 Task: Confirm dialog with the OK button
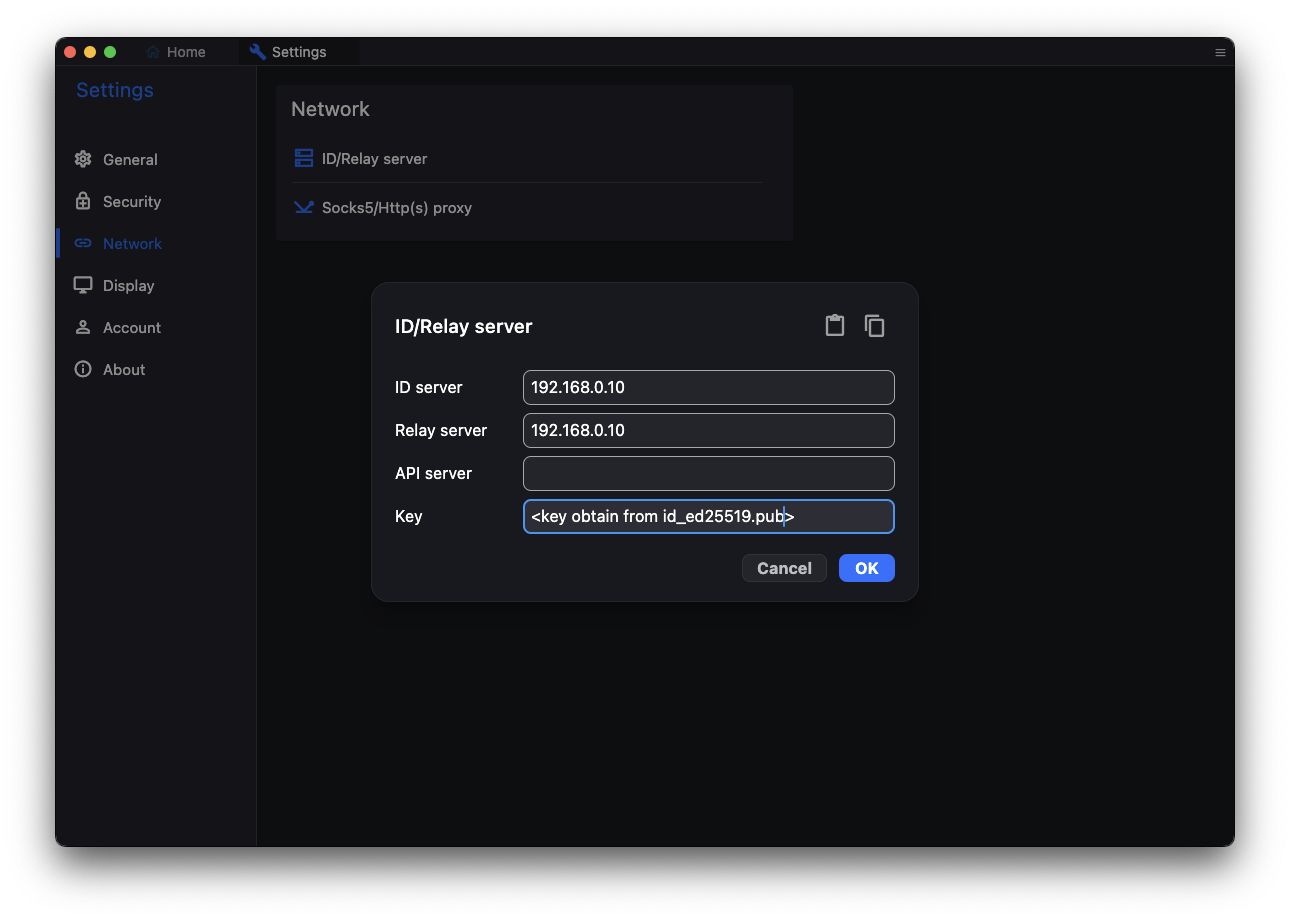click(867, 568)
